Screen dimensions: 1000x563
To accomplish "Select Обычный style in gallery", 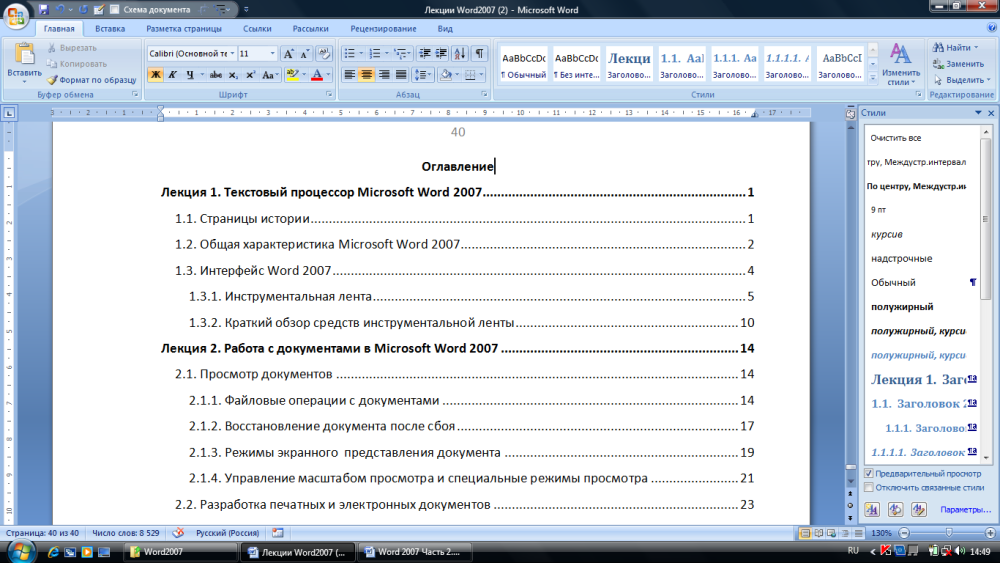I will tap(524, 64).
